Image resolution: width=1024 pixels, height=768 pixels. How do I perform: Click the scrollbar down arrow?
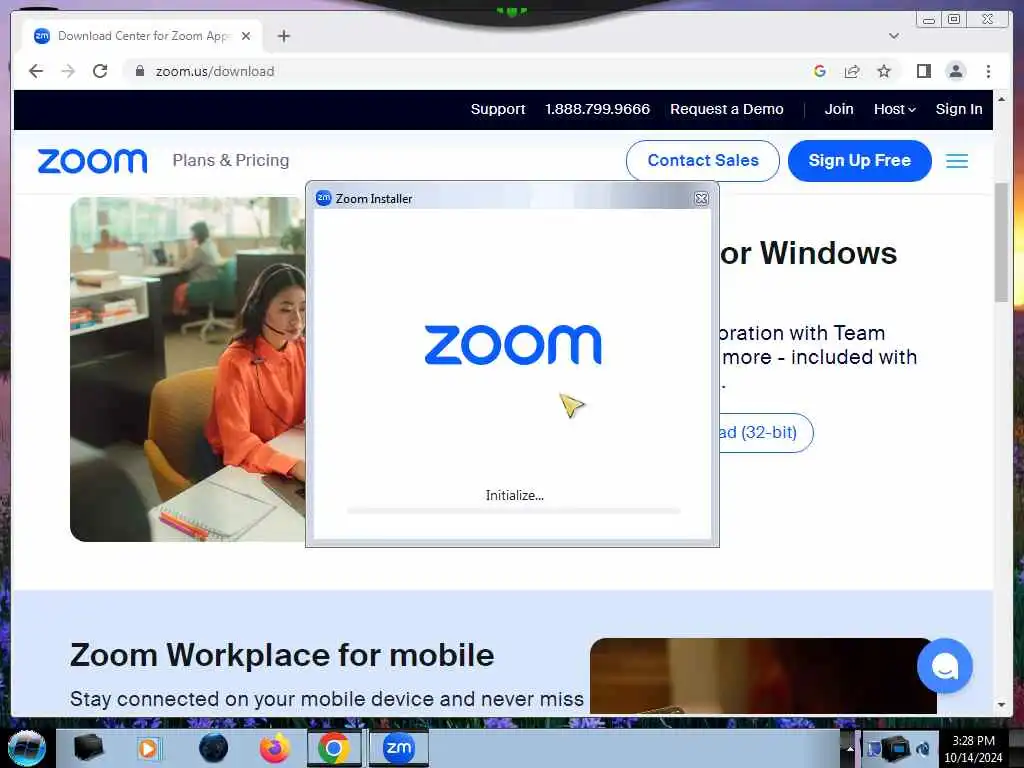click(1001, 705)
